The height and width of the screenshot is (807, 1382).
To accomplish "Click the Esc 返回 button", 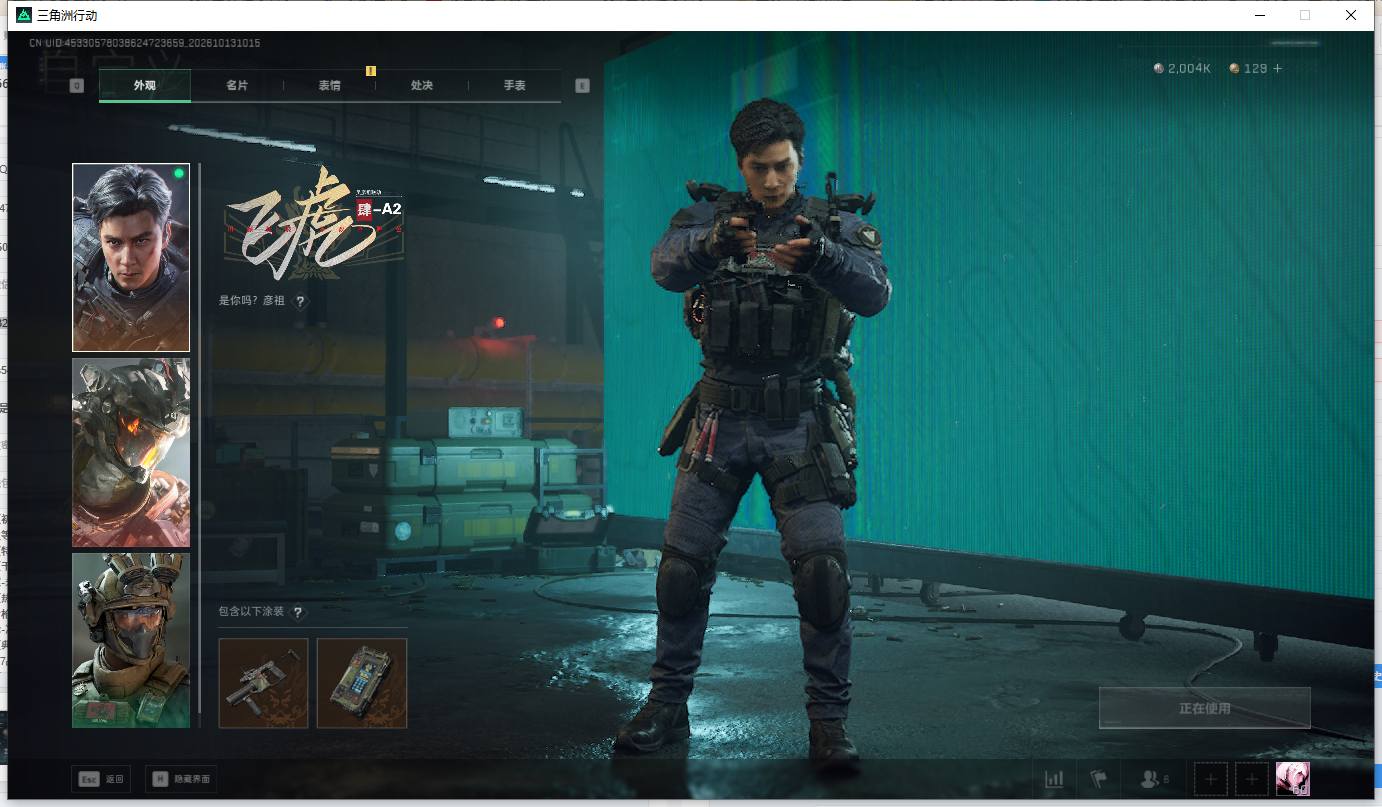I will pyautogui.click(x=101, y=779).
